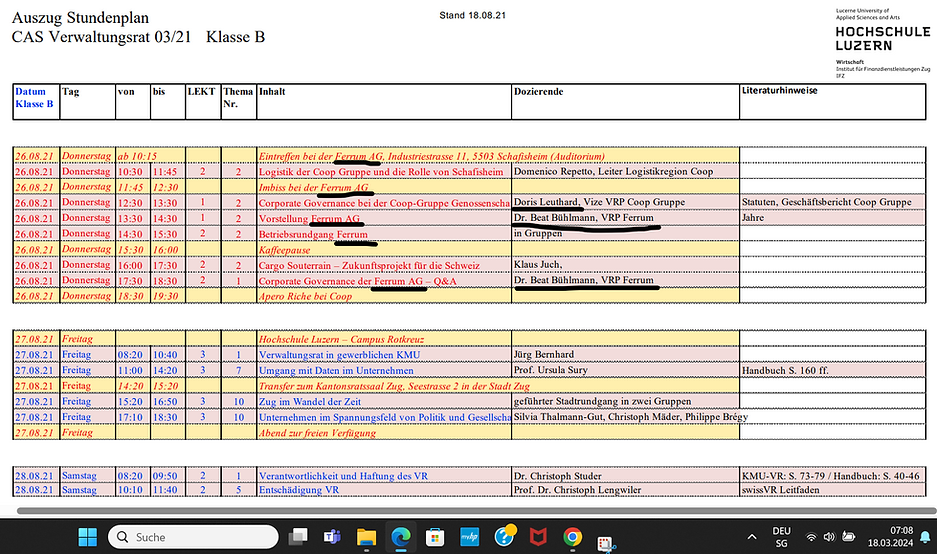Screen dimensions: 937x554
Task: Click 'Doris Leuthard, Vize VRP Coop Gruppe'
Action: [599, 202]
